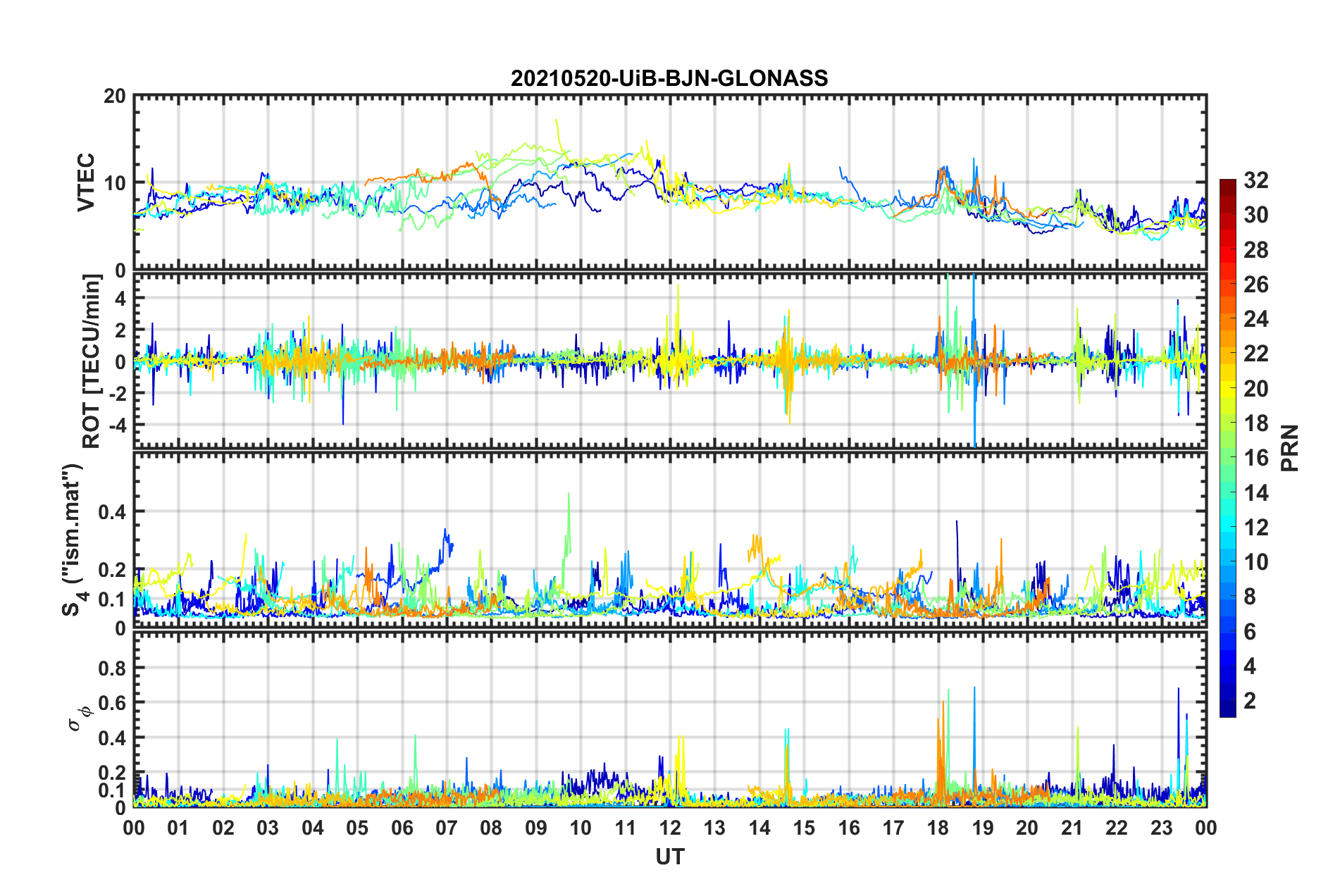Image resolution: width=1340 pixels, height=896 pixels.
Task: Click colorbar tick label 12
Action: tap(1256, 527)
